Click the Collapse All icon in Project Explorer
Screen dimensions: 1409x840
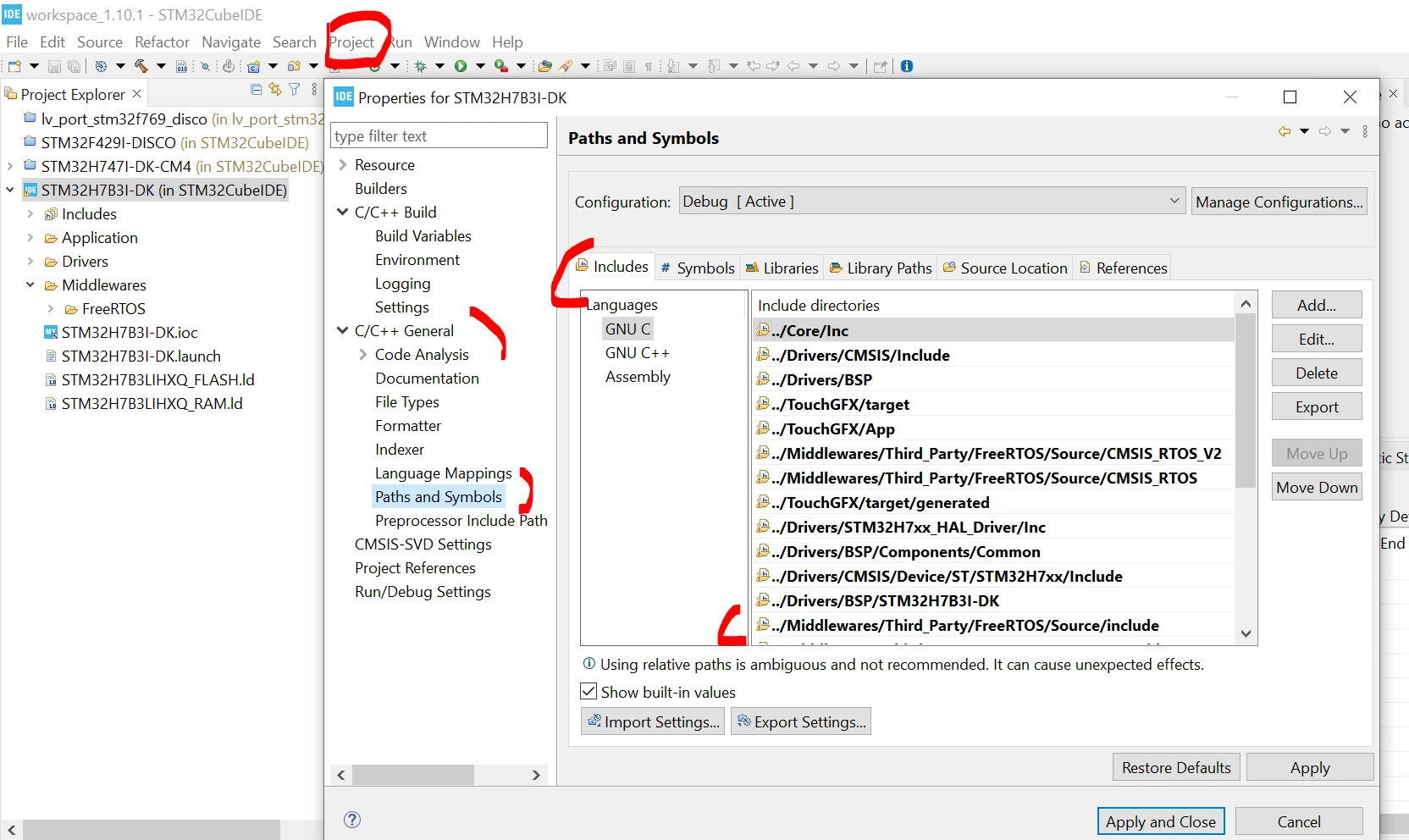[x=257, y=90]
